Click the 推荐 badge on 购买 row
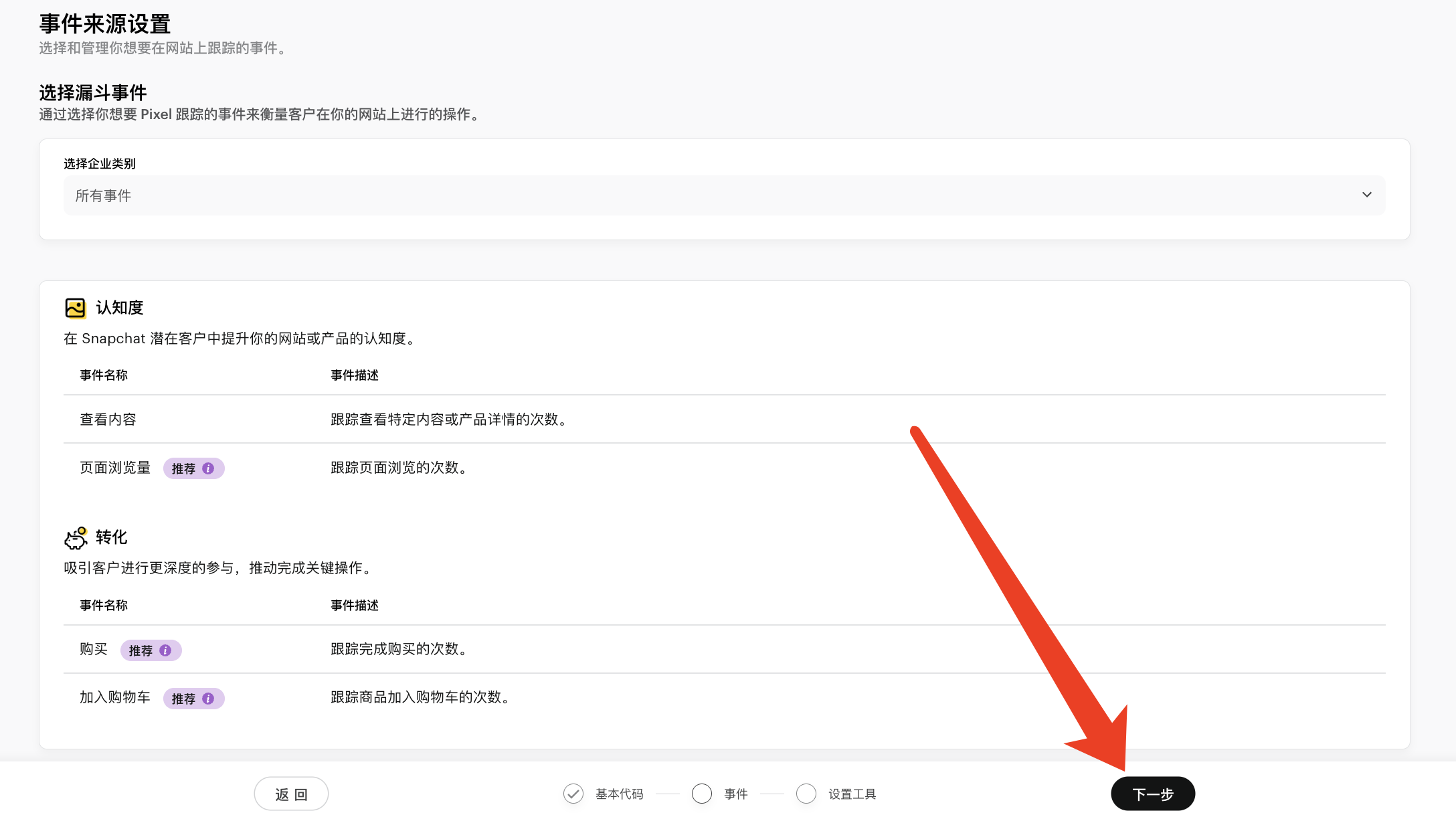 tap(141, 650)
